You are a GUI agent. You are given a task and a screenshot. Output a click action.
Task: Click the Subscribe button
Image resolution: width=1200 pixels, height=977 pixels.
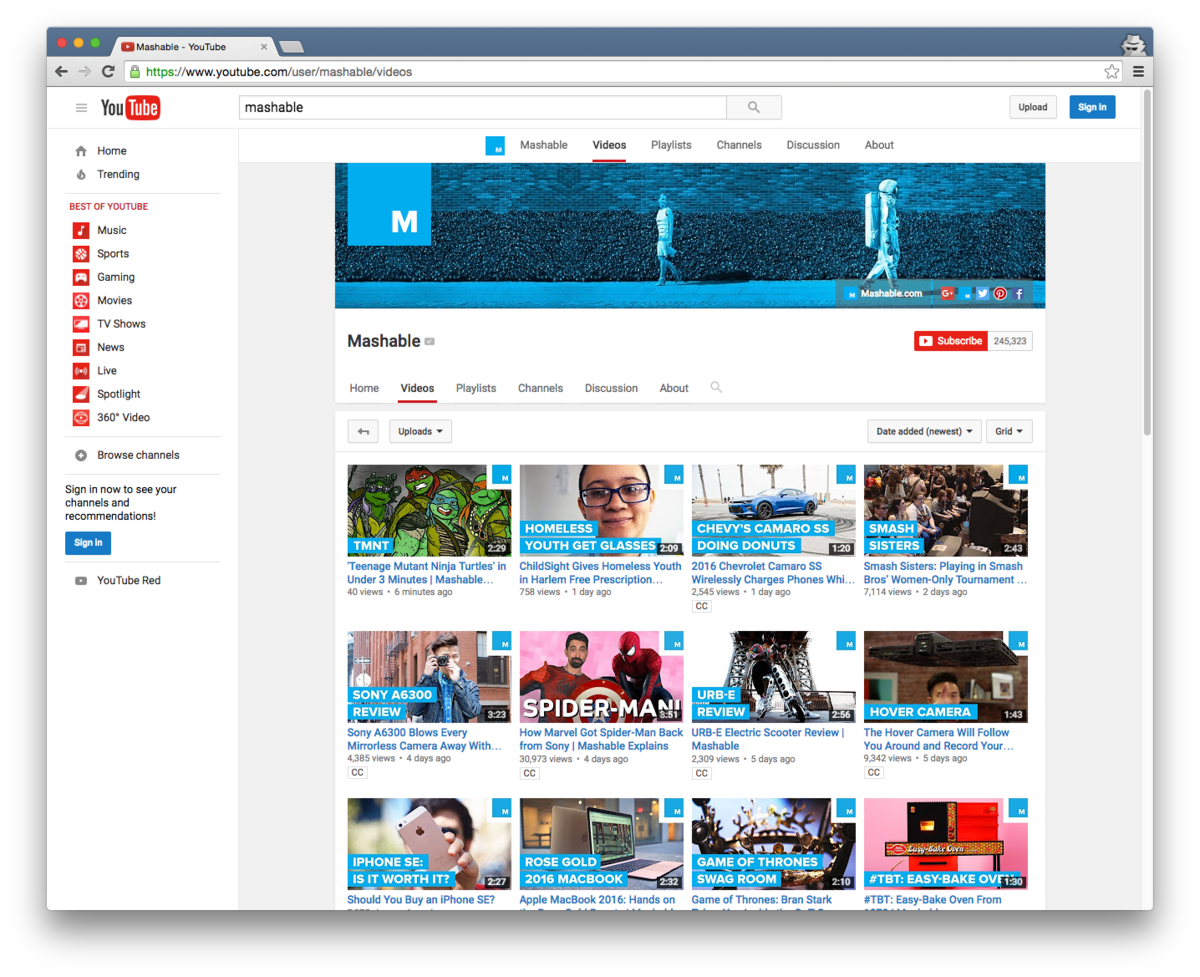click(951, 341)
